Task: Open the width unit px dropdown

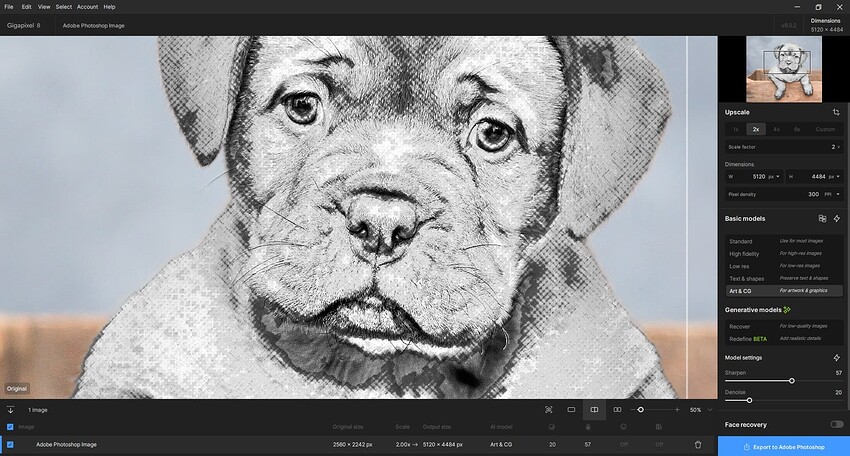Action: click(773, 177)
